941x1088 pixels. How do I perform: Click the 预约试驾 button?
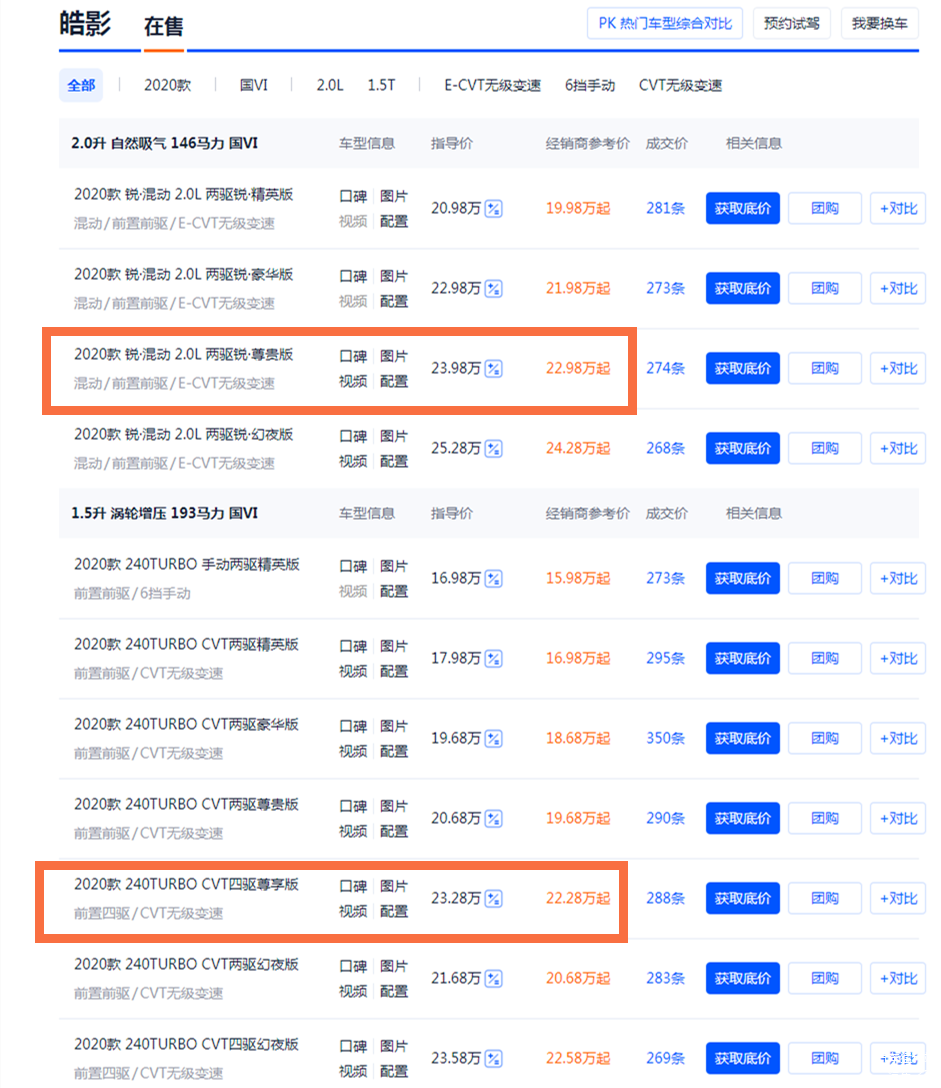(791, 23)
